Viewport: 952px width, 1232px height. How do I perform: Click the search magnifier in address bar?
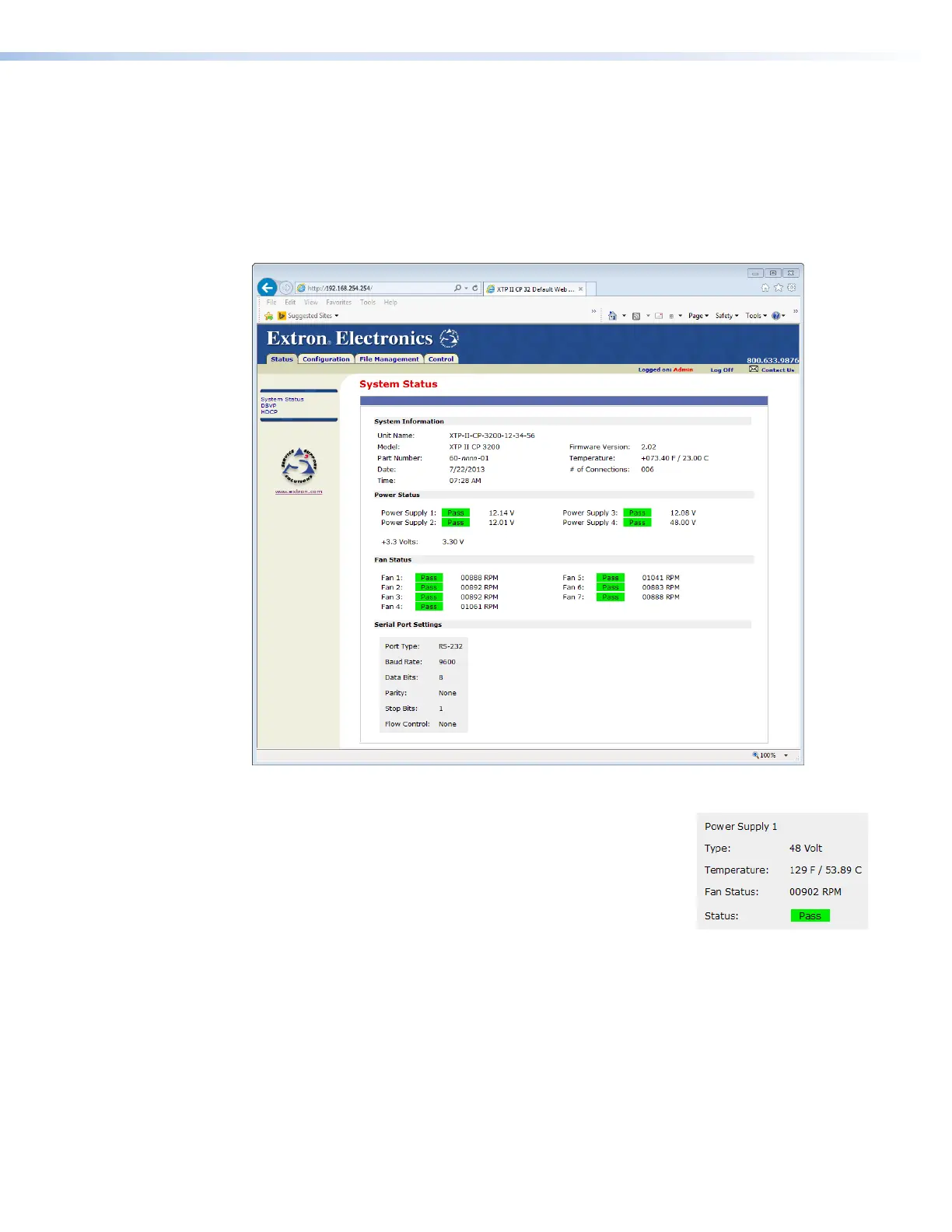tap(457, 288)
